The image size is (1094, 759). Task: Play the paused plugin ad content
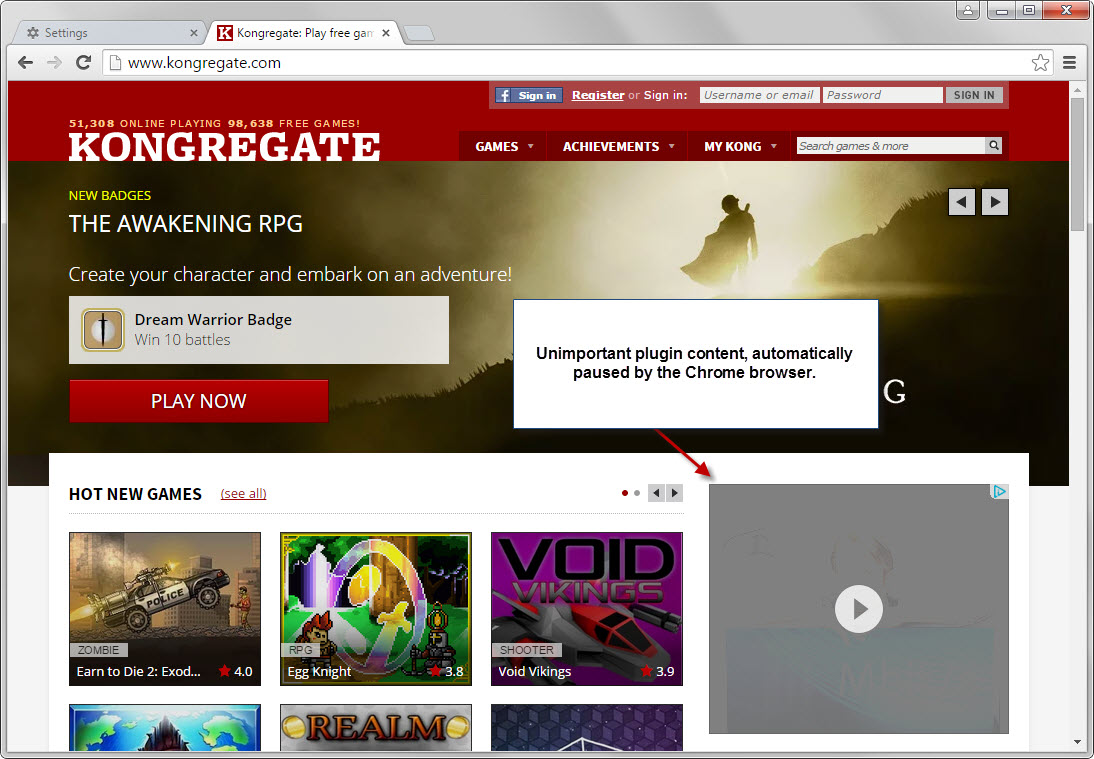click(859, 609)
